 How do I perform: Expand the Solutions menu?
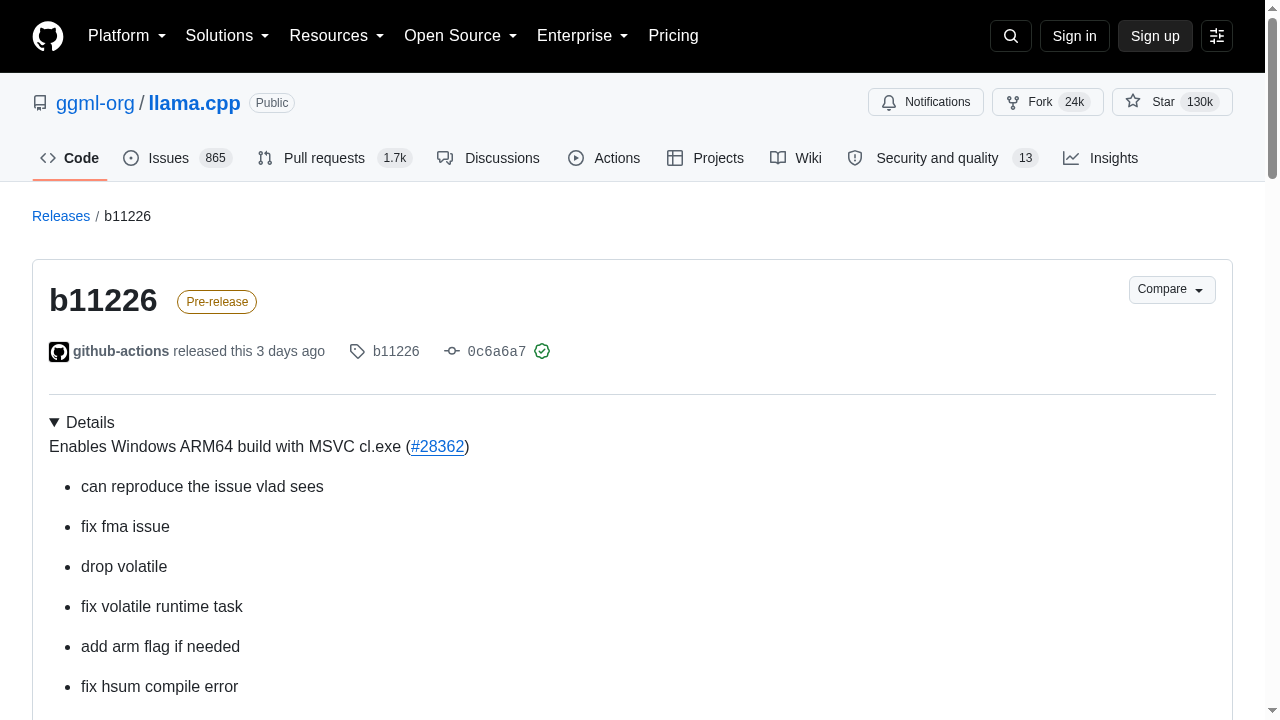tap(228, 36)
